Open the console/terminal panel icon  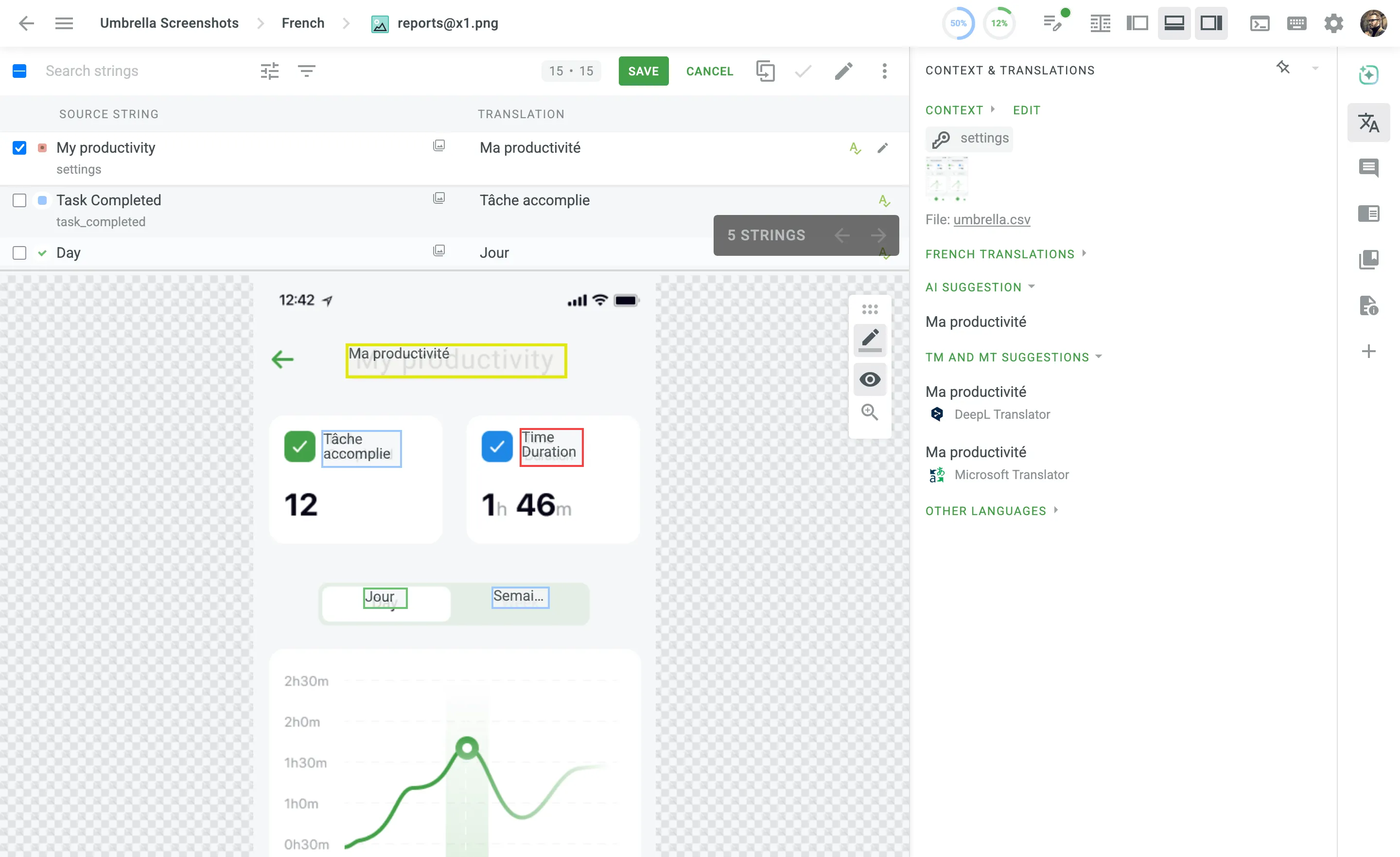pyautogui.click(x=1260, y=23)
